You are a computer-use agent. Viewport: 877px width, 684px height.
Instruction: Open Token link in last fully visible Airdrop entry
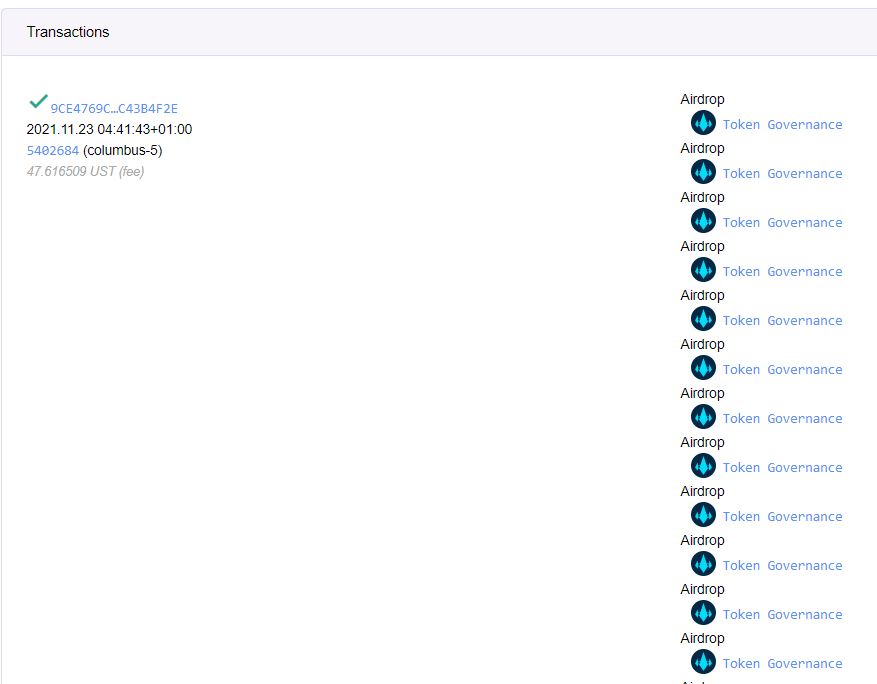[x=741, y=664]
